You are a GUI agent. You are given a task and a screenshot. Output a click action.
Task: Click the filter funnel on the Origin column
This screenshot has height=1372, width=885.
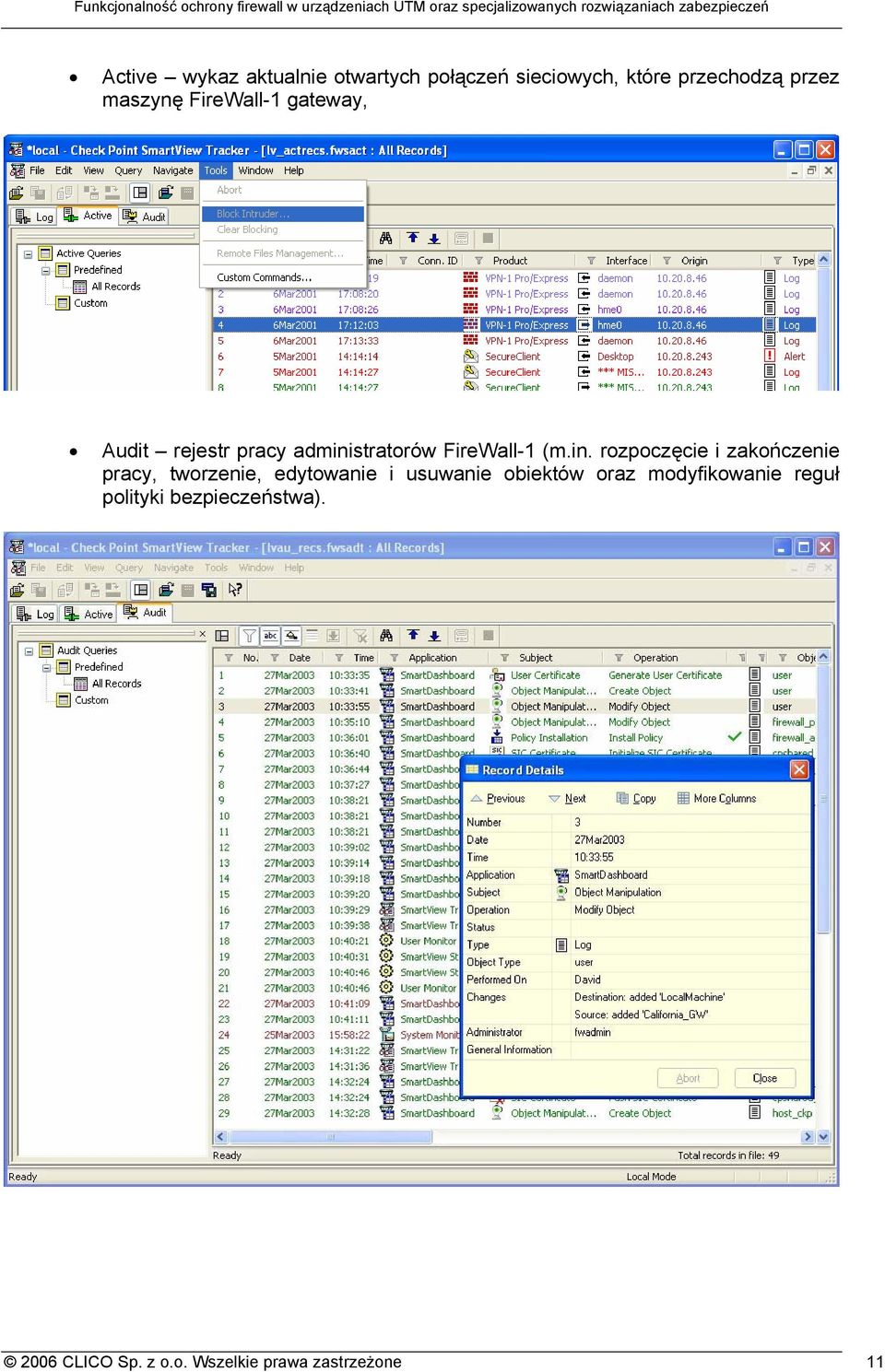coord(668,261)
